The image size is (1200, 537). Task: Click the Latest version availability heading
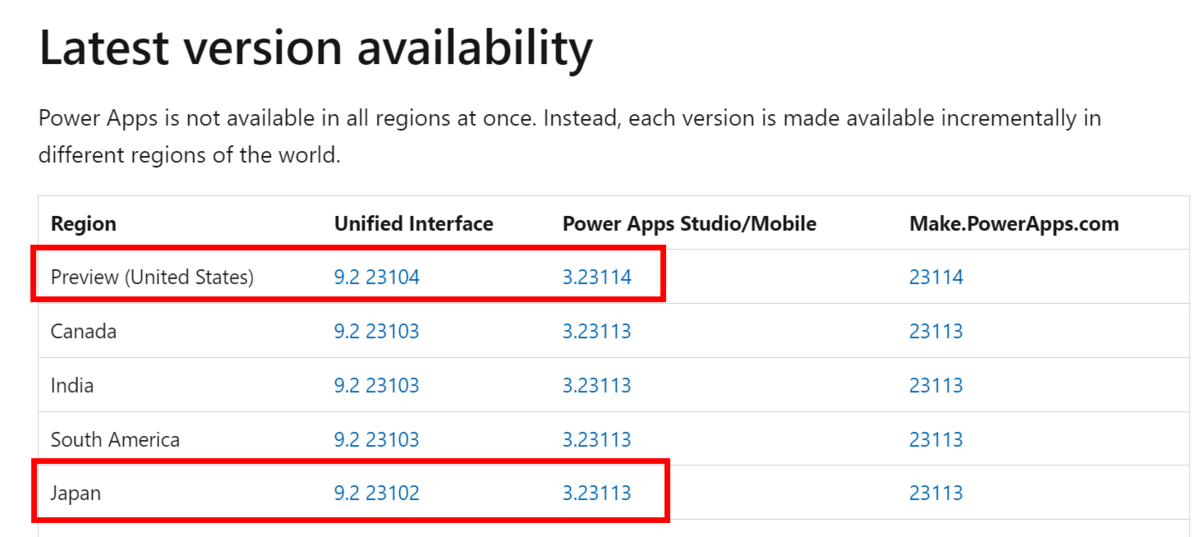click(315, 49)
